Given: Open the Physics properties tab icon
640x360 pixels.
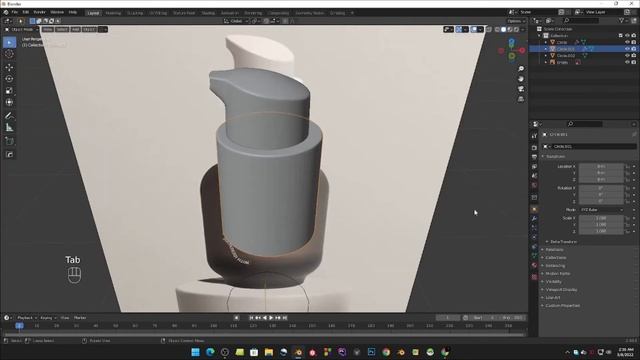Looking at the screenshot, I should pyautogui.click(x=534, y=237).
